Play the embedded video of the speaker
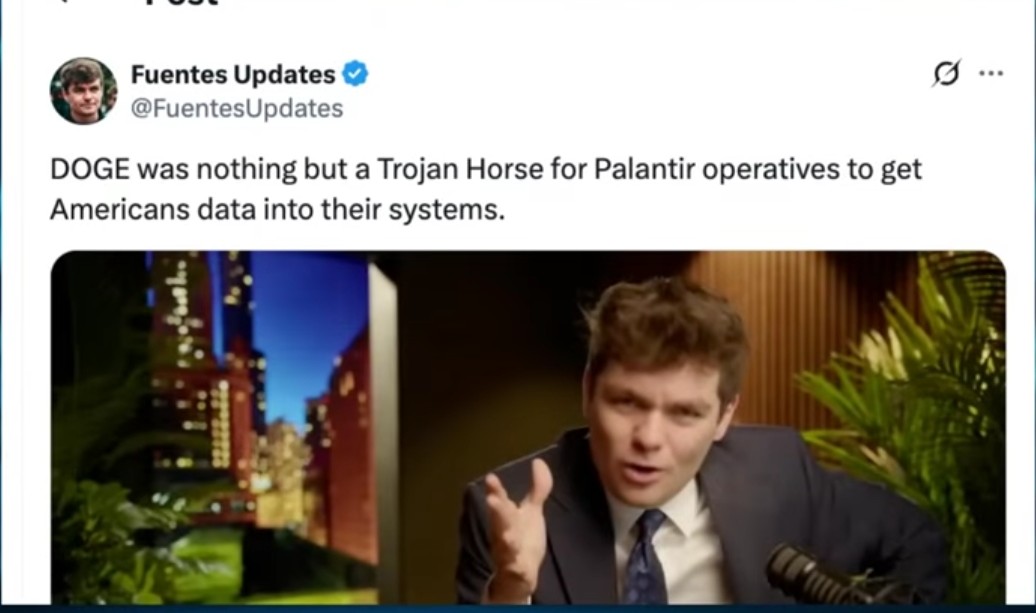Image resolution: width=1036 pixels, height=613 pixels. click(528, 427)
